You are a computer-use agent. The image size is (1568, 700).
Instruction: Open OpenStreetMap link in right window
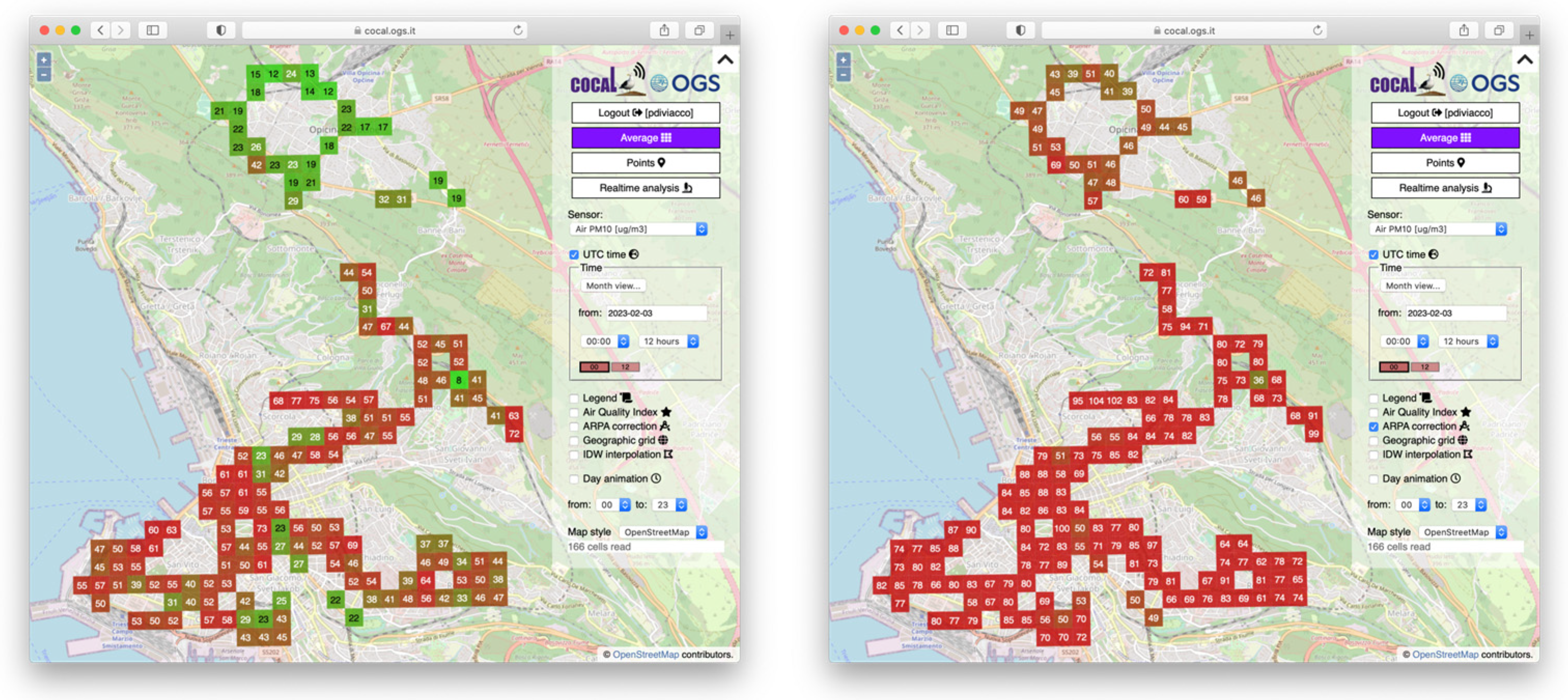click(x=1445, y=654)
